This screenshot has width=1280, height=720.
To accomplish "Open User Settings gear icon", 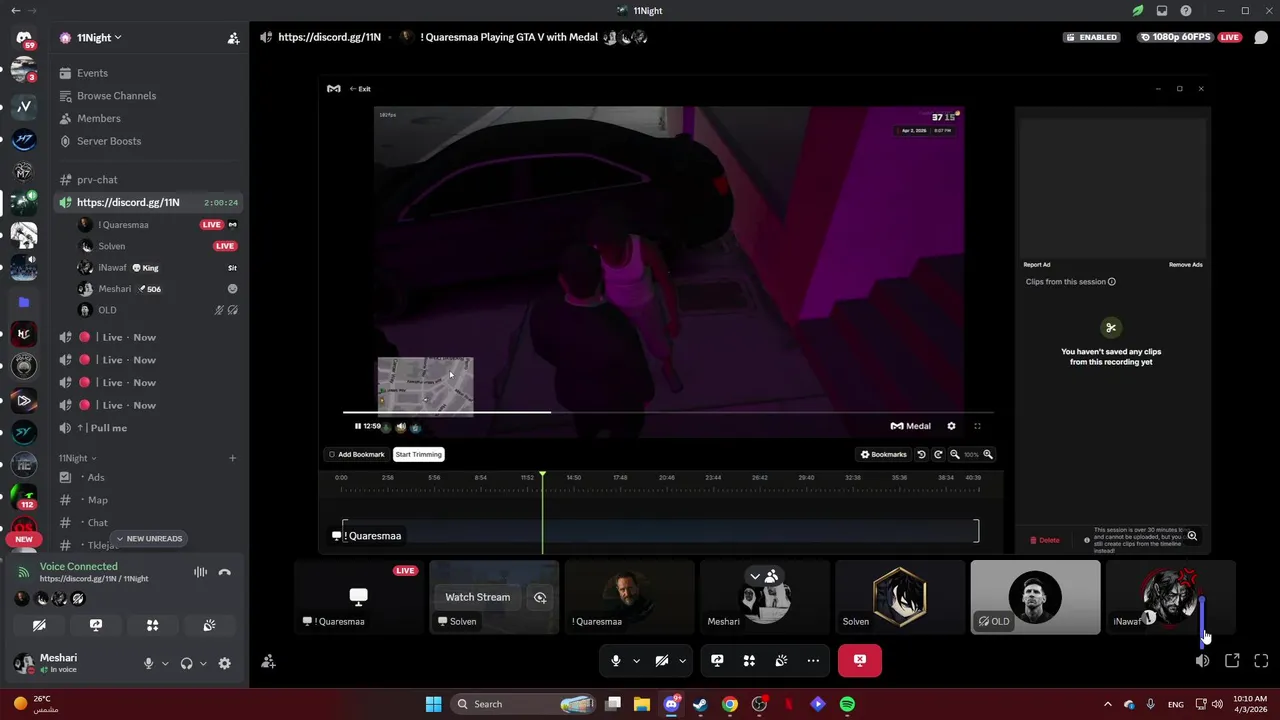I will 224,663.
